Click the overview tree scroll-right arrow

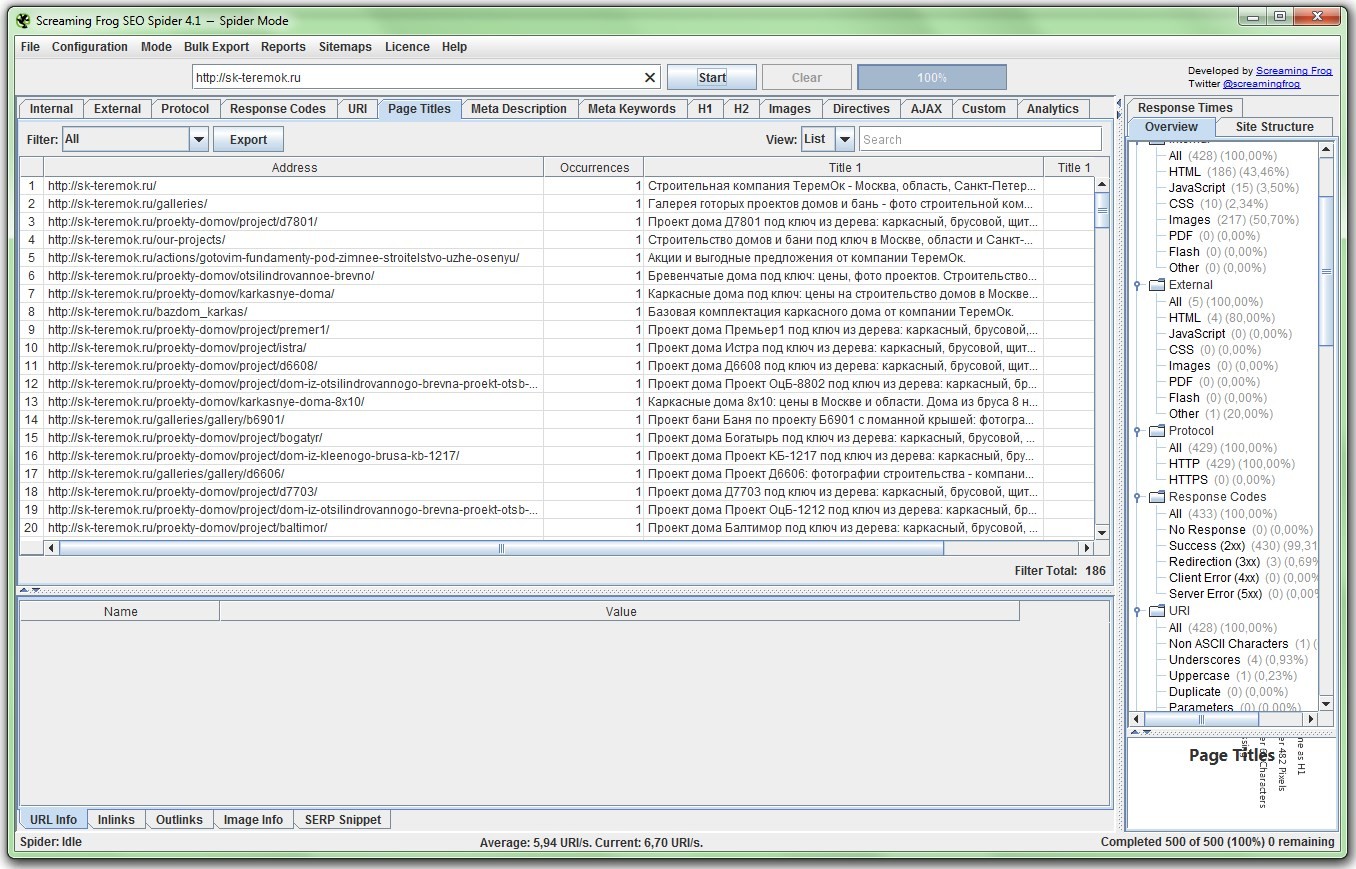point(1310,719)
